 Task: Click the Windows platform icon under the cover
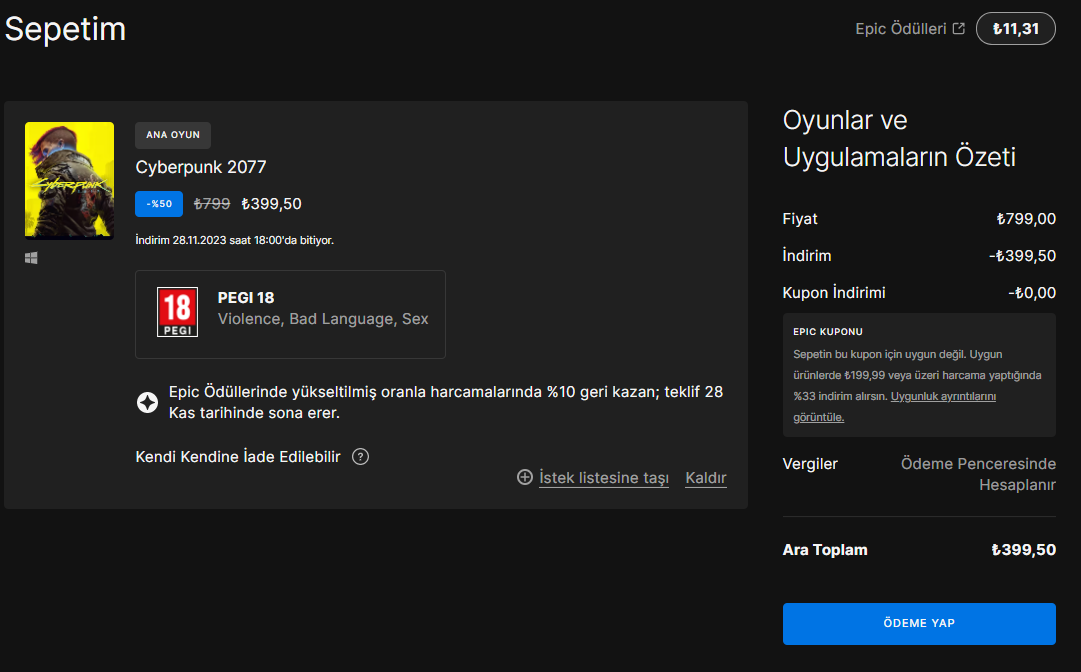[x=31, y=258]
